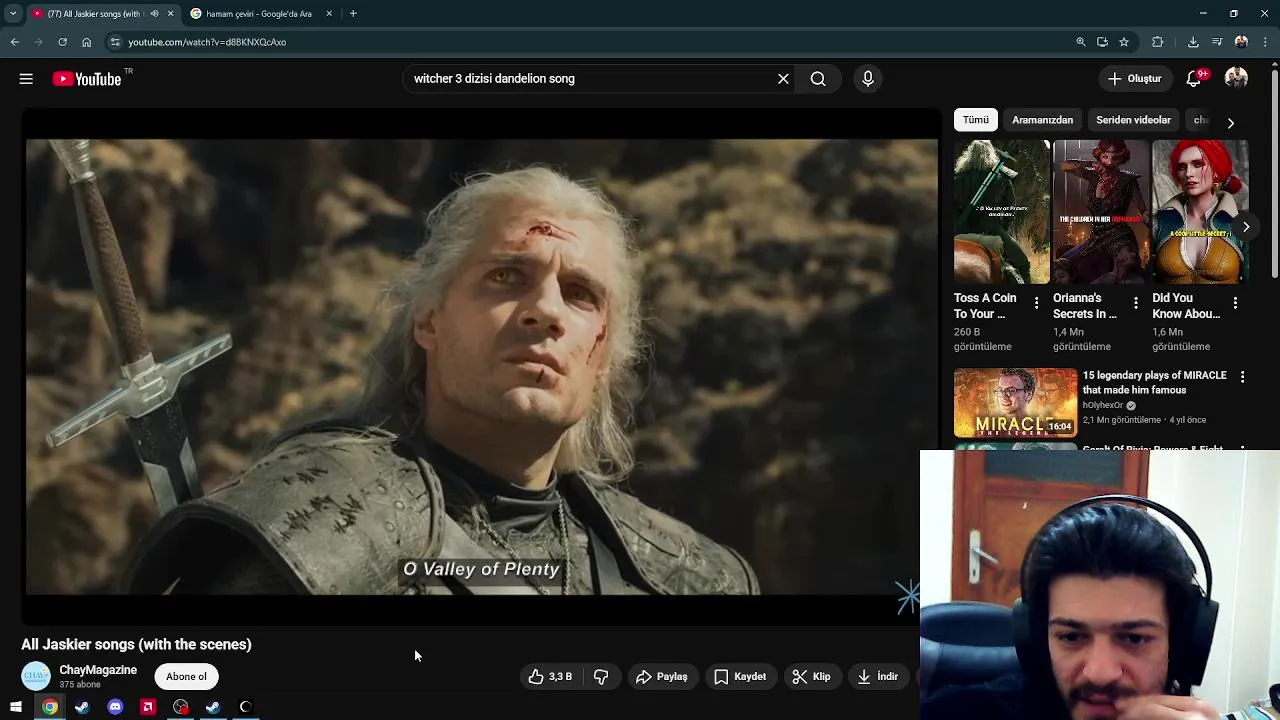Open the Chrome profile avatar

click(1241, 42)
